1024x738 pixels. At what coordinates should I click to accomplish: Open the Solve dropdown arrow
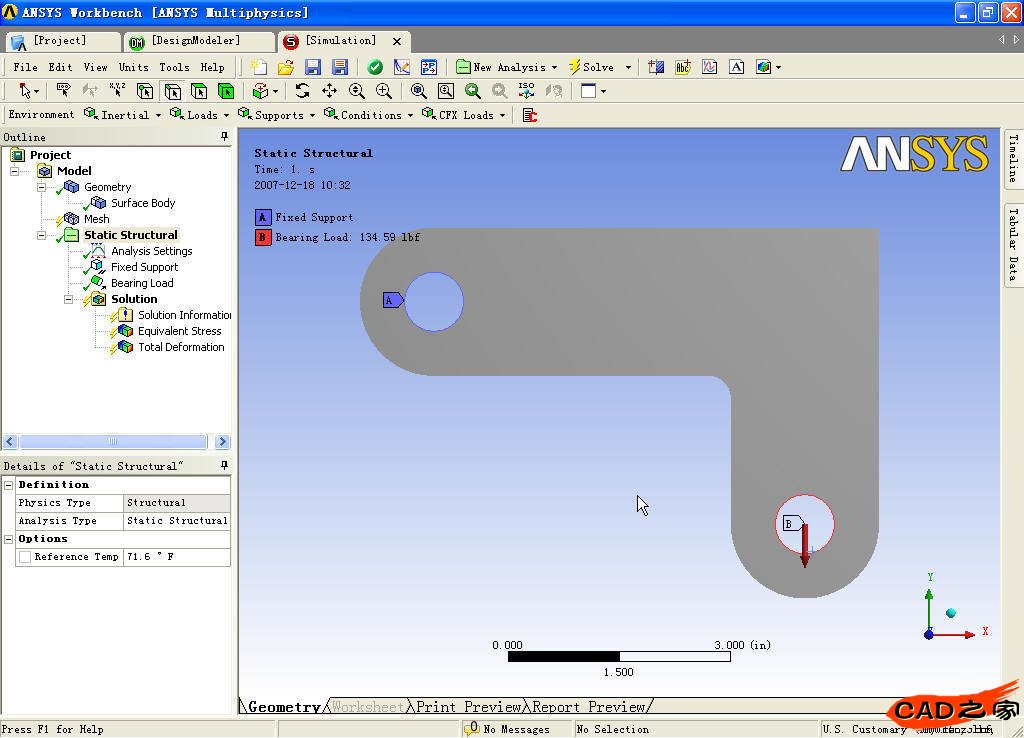(628, 67)
